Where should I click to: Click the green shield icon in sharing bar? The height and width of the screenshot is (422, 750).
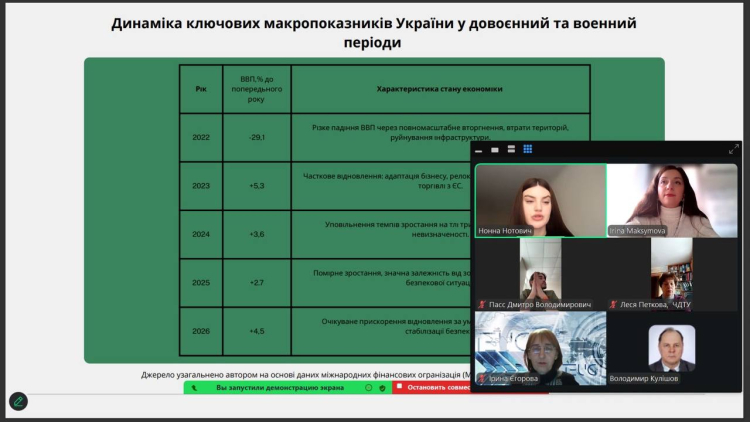click(x=382, y=387)
